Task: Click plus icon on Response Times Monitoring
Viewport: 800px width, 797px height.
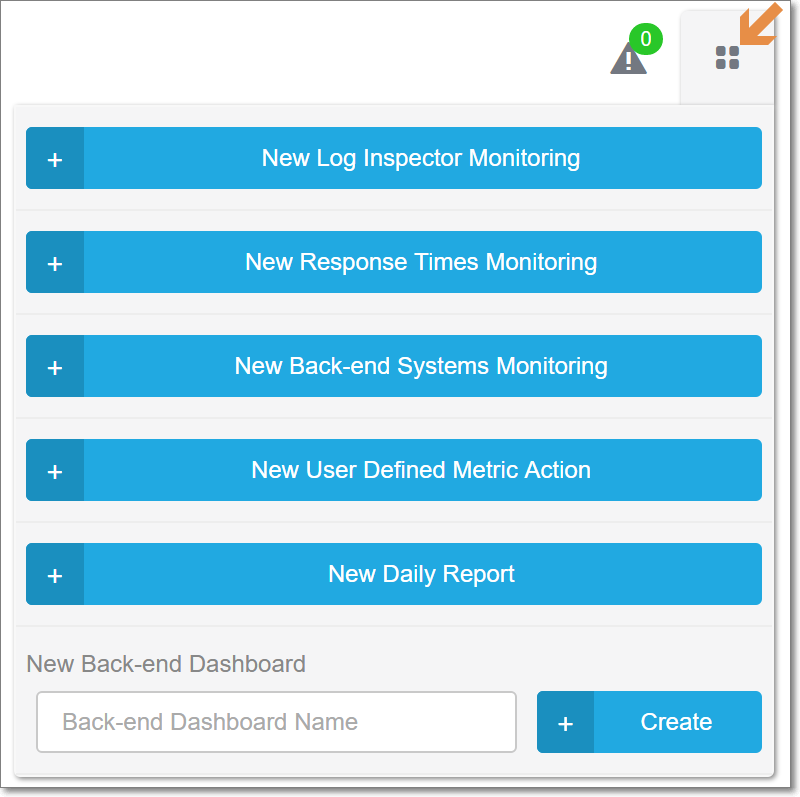Action: [55, 263]
